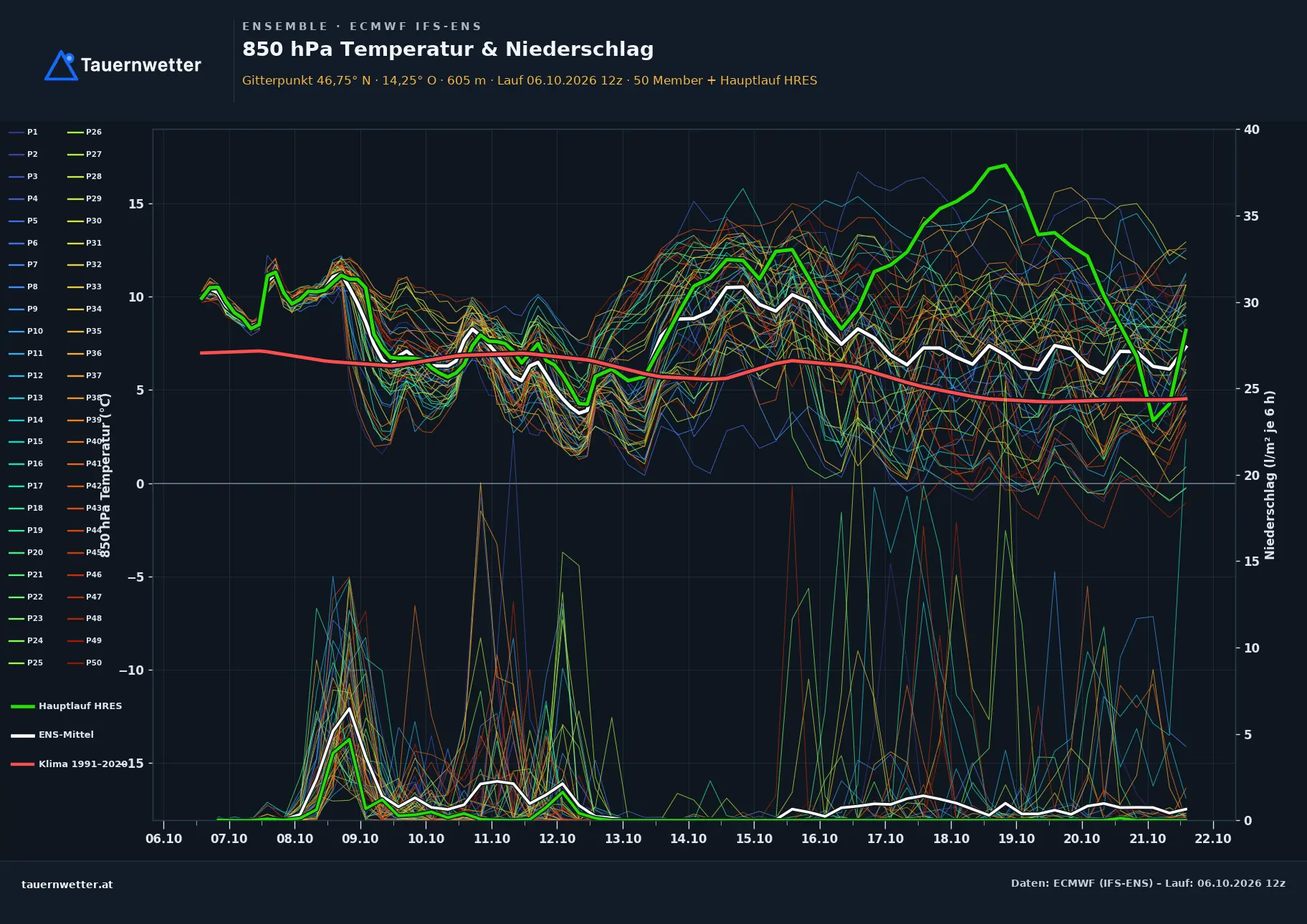
Task: Click the 25 value on precipitation axis
Action: (x=1252, y=389)
